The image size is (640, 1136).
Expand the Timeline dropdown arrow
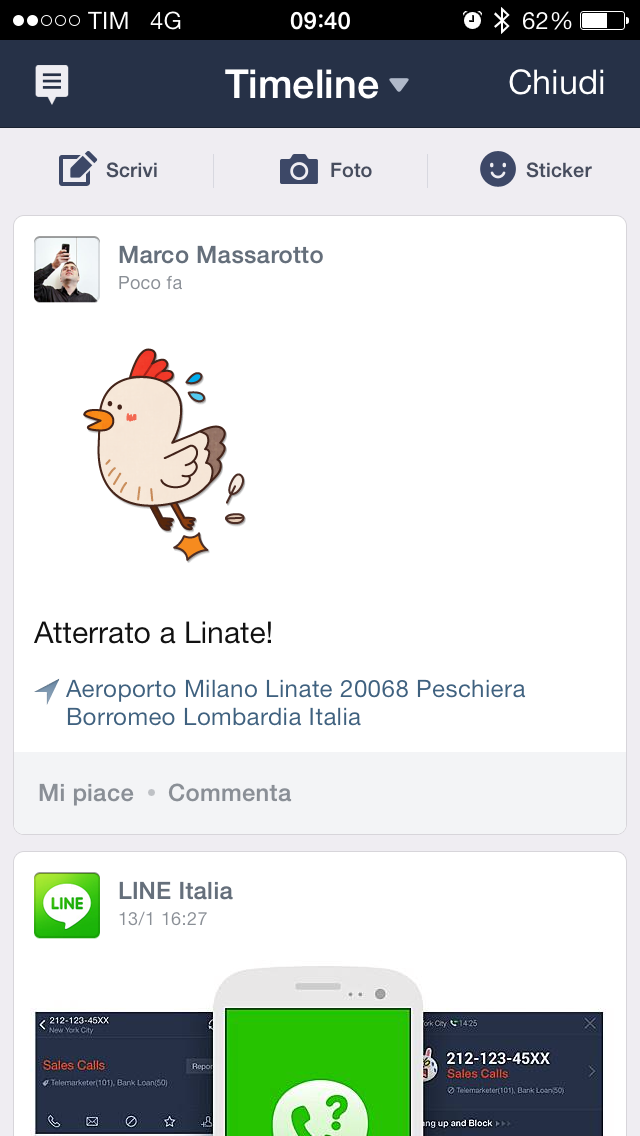[399, 85]
